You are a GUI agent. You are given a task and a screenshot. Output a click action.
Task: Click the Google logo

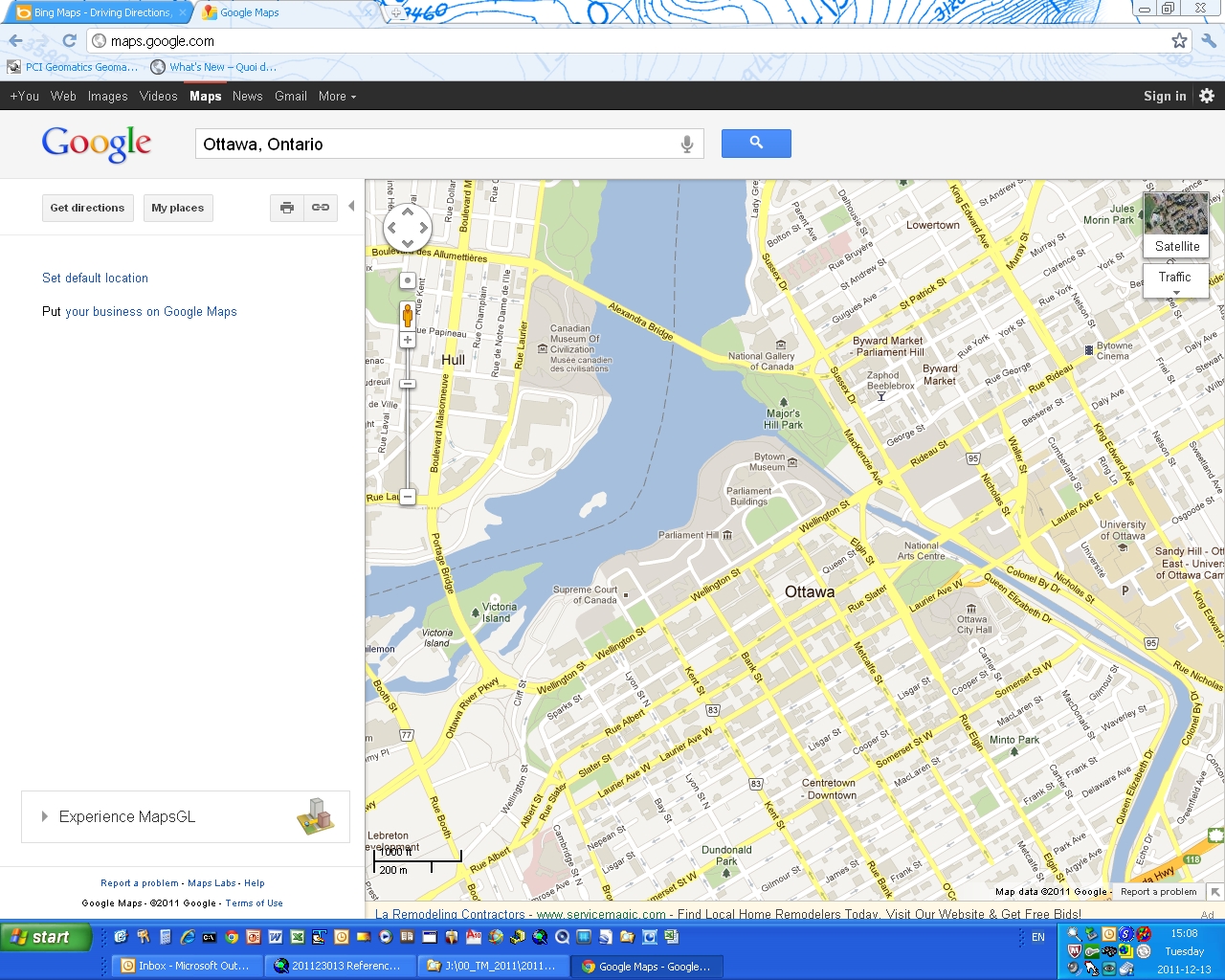[97, 144]
